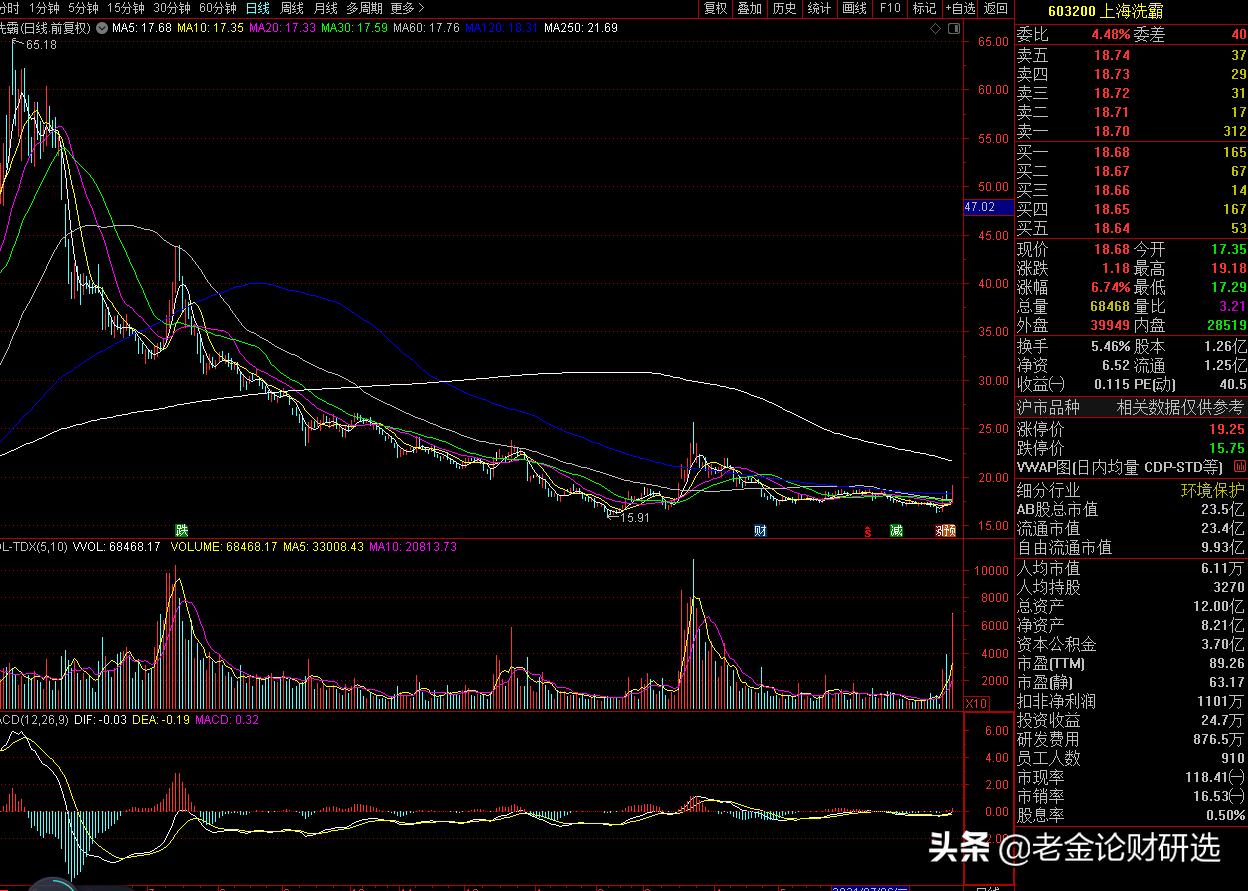The height and width of the screenshot is (891, 1248).
Task: Toggle 复权 price adjustment
Action: (x=715, y=8)
